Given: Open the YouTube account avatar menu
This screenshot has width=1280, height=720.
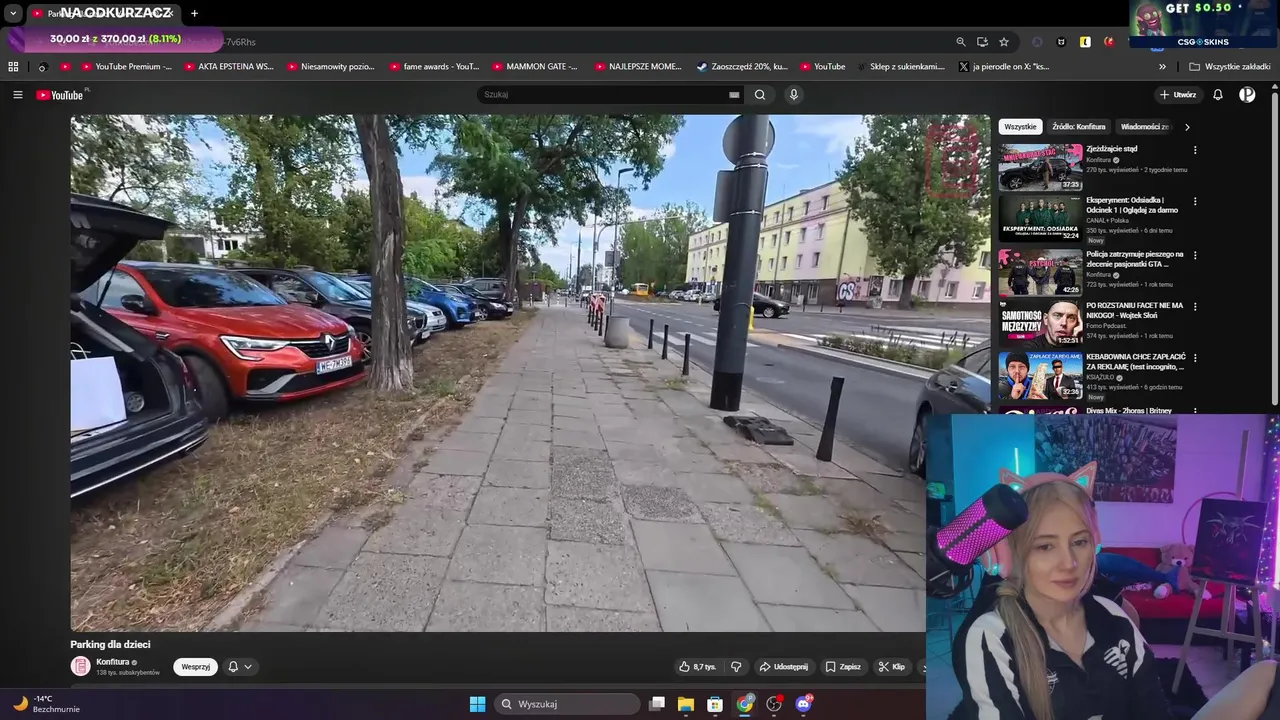Looking at the screenshot, I should [x=1247, y=95].
